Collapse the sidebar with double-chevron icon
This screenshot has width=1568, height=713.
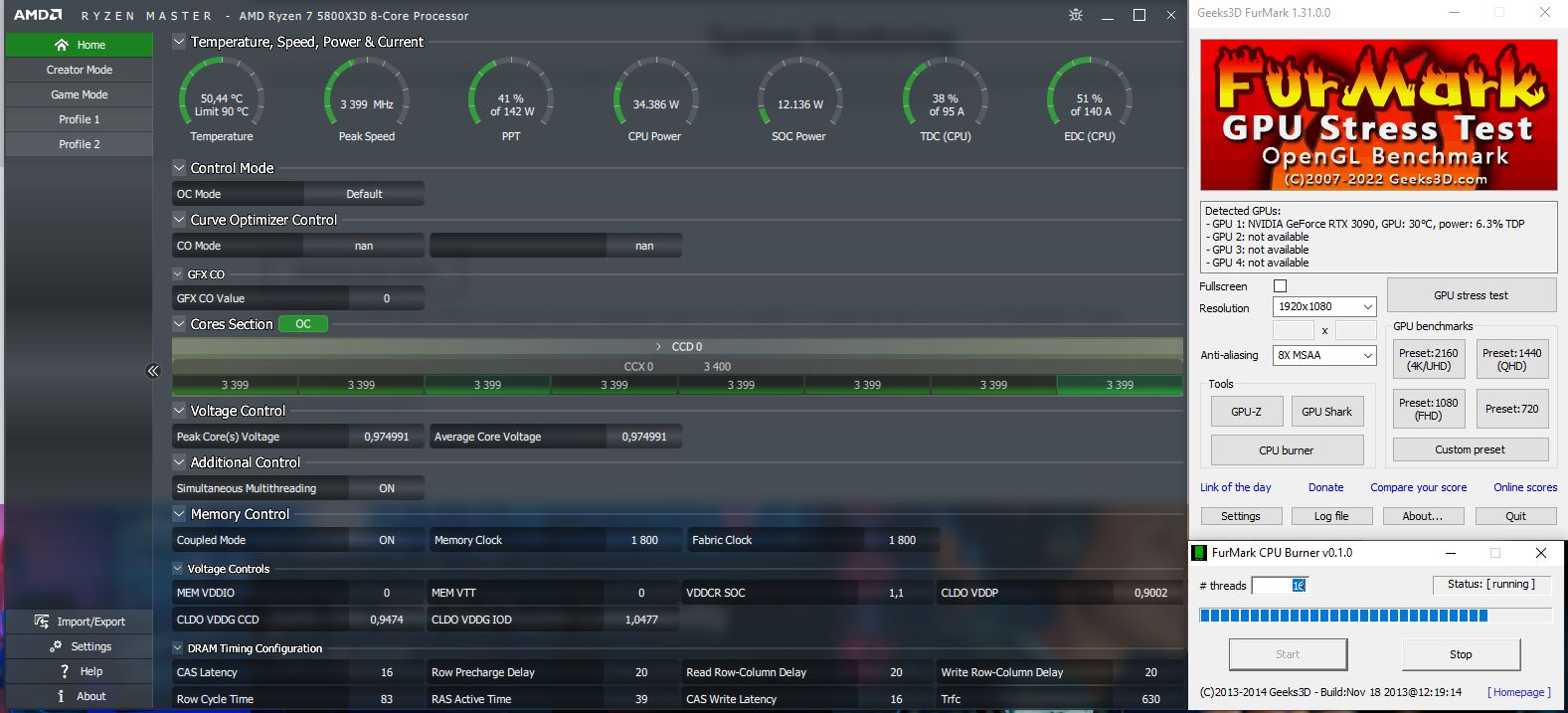pyautogui.click(x=153, y=371)
